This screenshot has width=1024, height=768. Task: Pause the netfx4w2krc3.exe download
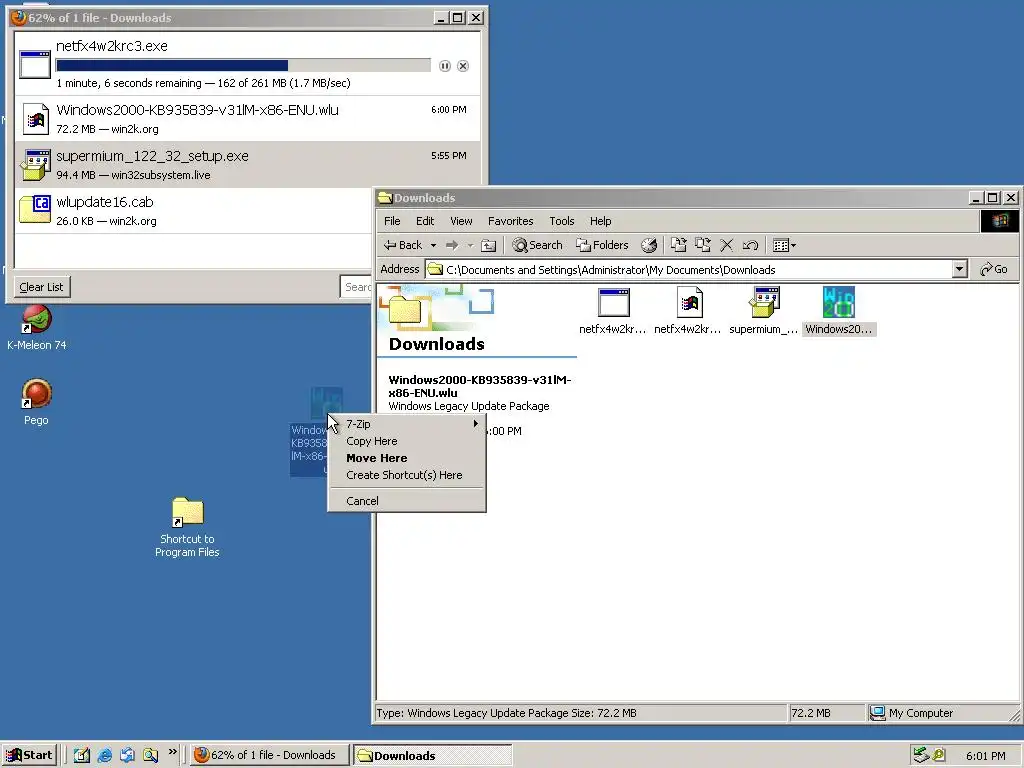[445, 66]
